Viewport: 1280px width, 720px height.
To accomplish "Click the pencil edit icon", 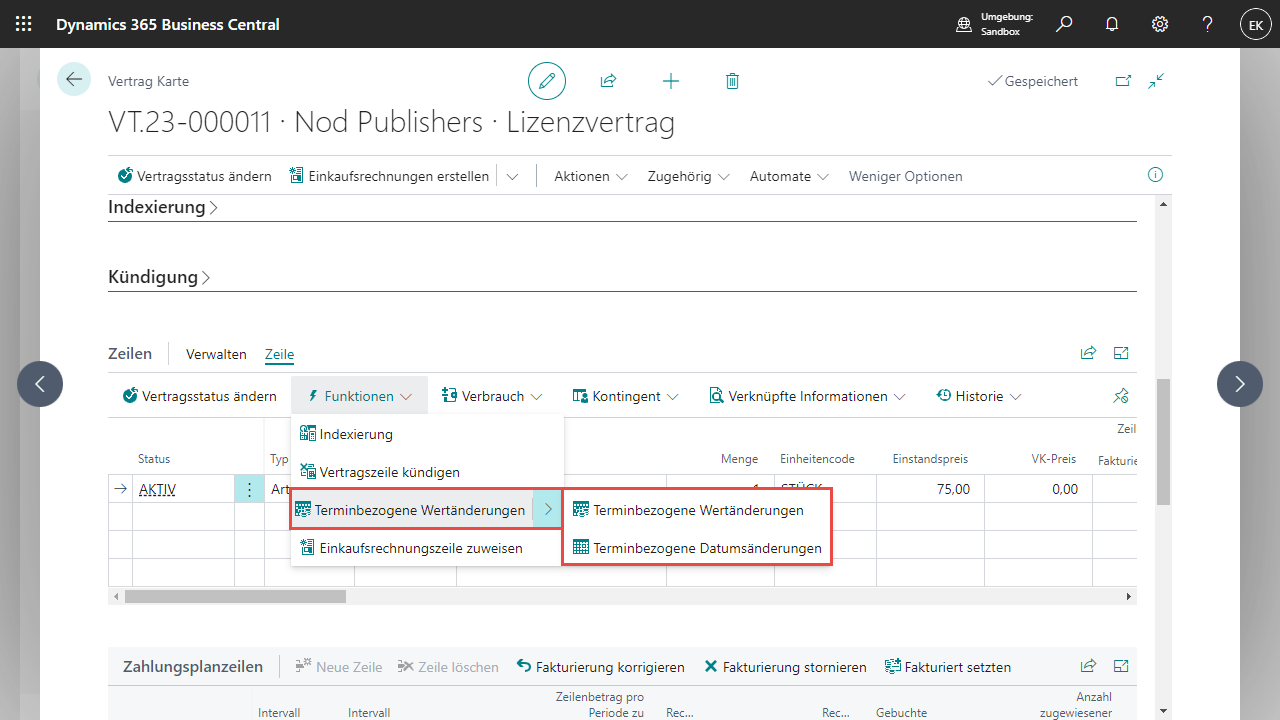I will (547, 81).
